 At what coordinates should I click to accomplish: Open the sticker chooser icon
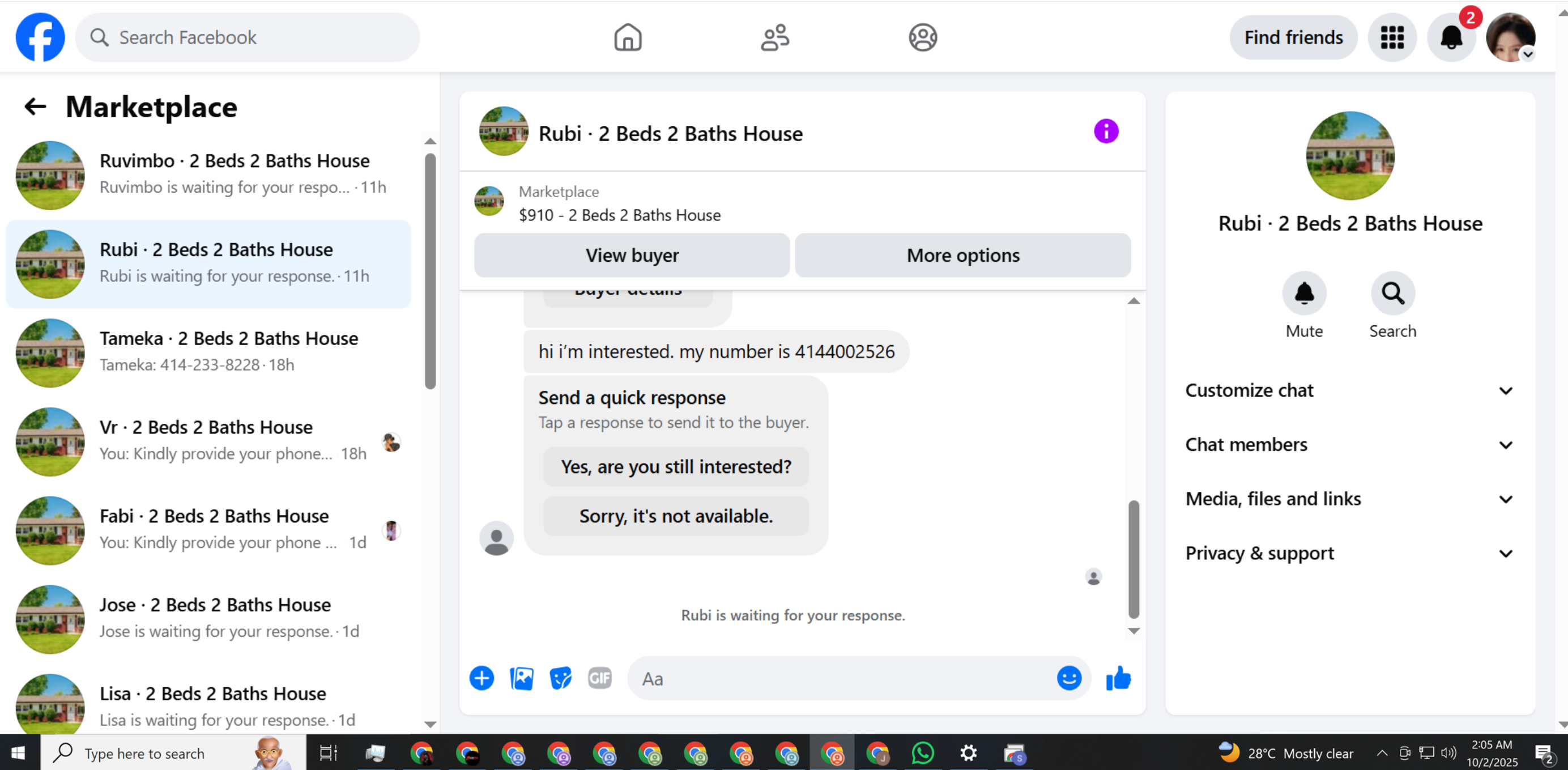(x=561, y=678)
